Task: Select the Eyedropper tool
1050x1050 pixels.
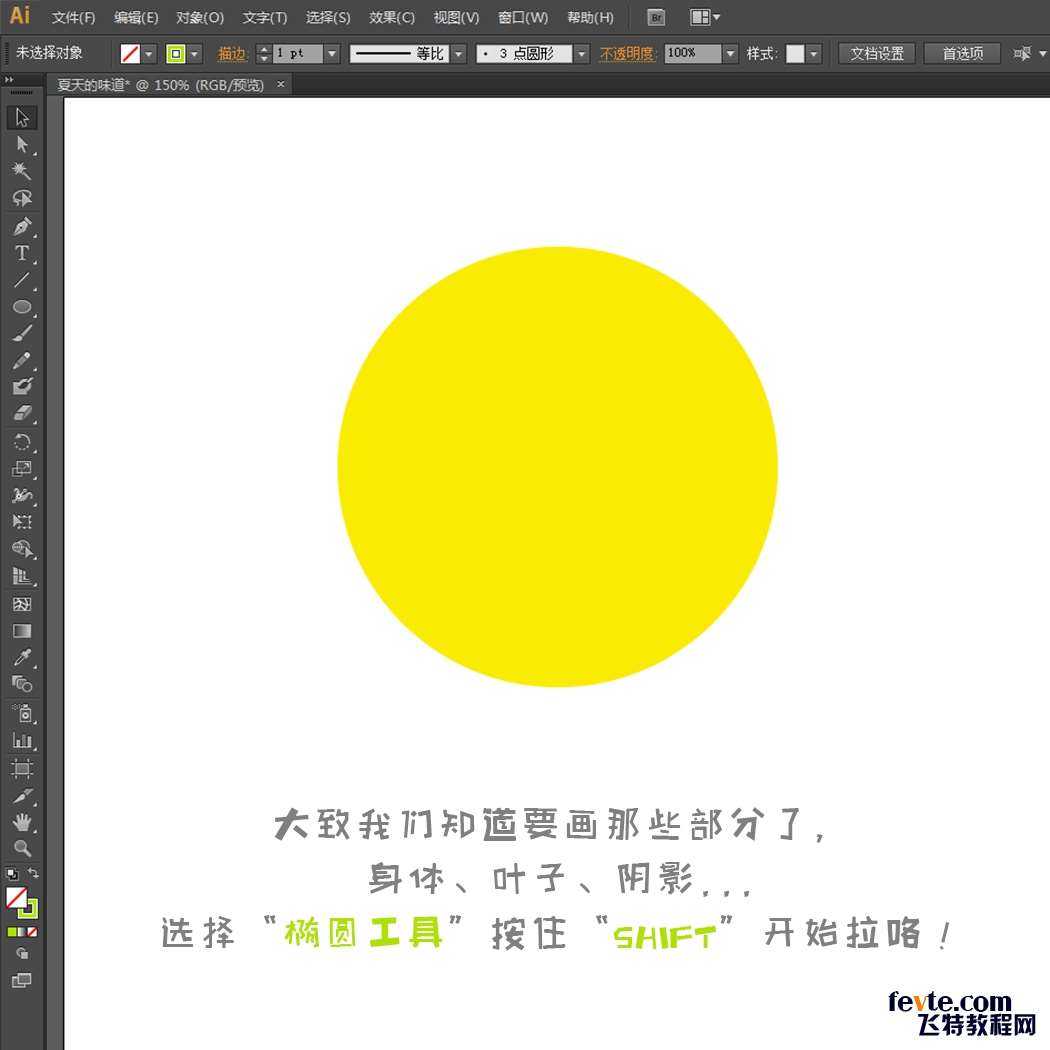Action: click(22, 658)
